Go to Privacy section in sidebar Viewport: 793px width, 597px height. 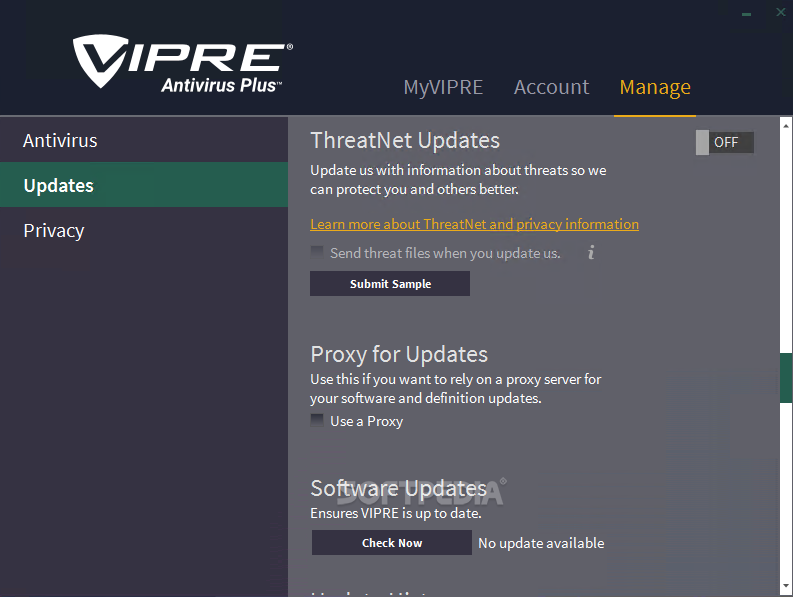click(144, 230)
